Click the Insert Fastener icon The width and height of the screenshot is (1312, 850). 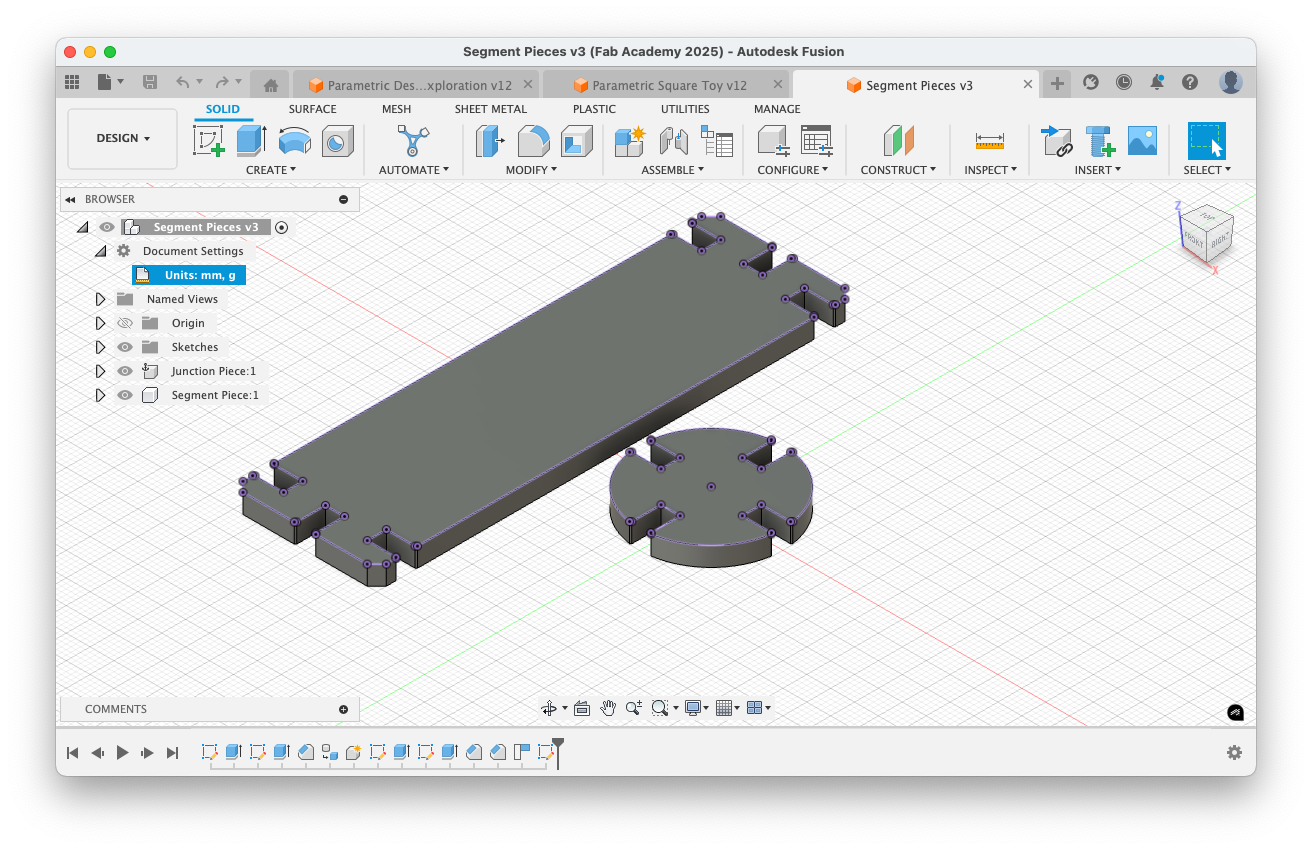[1100, 141]
